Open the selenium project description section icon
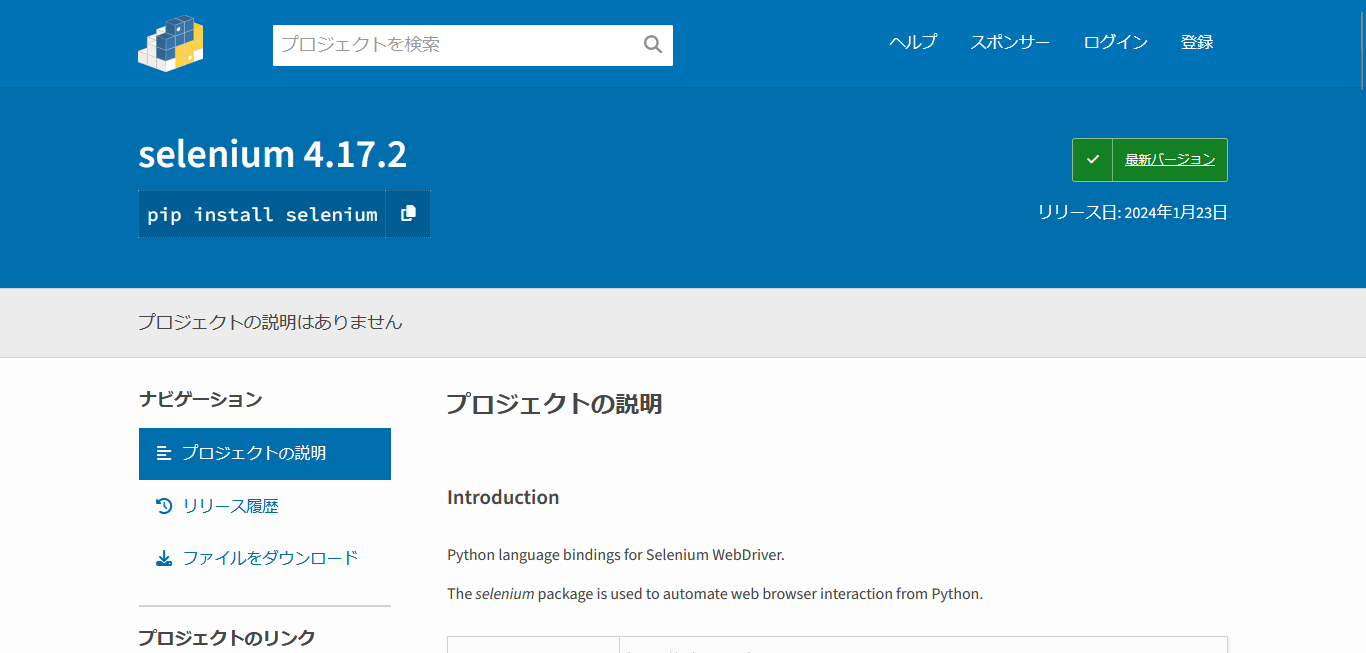The height and width of the screenshot is (653, 1366). [164, 453]
